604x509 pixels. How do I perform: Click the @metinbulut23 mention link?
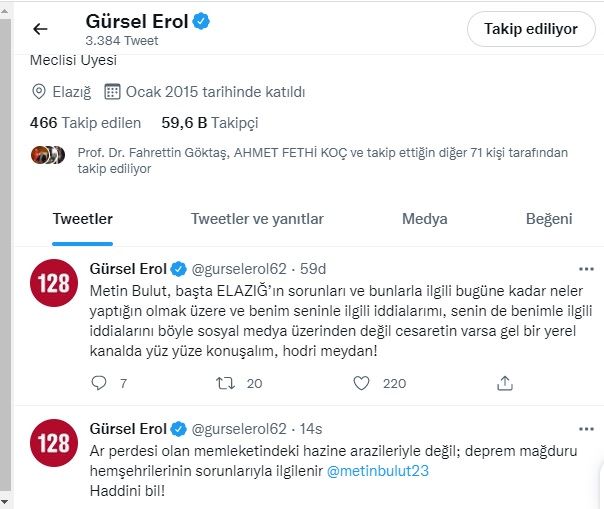click(378, 471)
